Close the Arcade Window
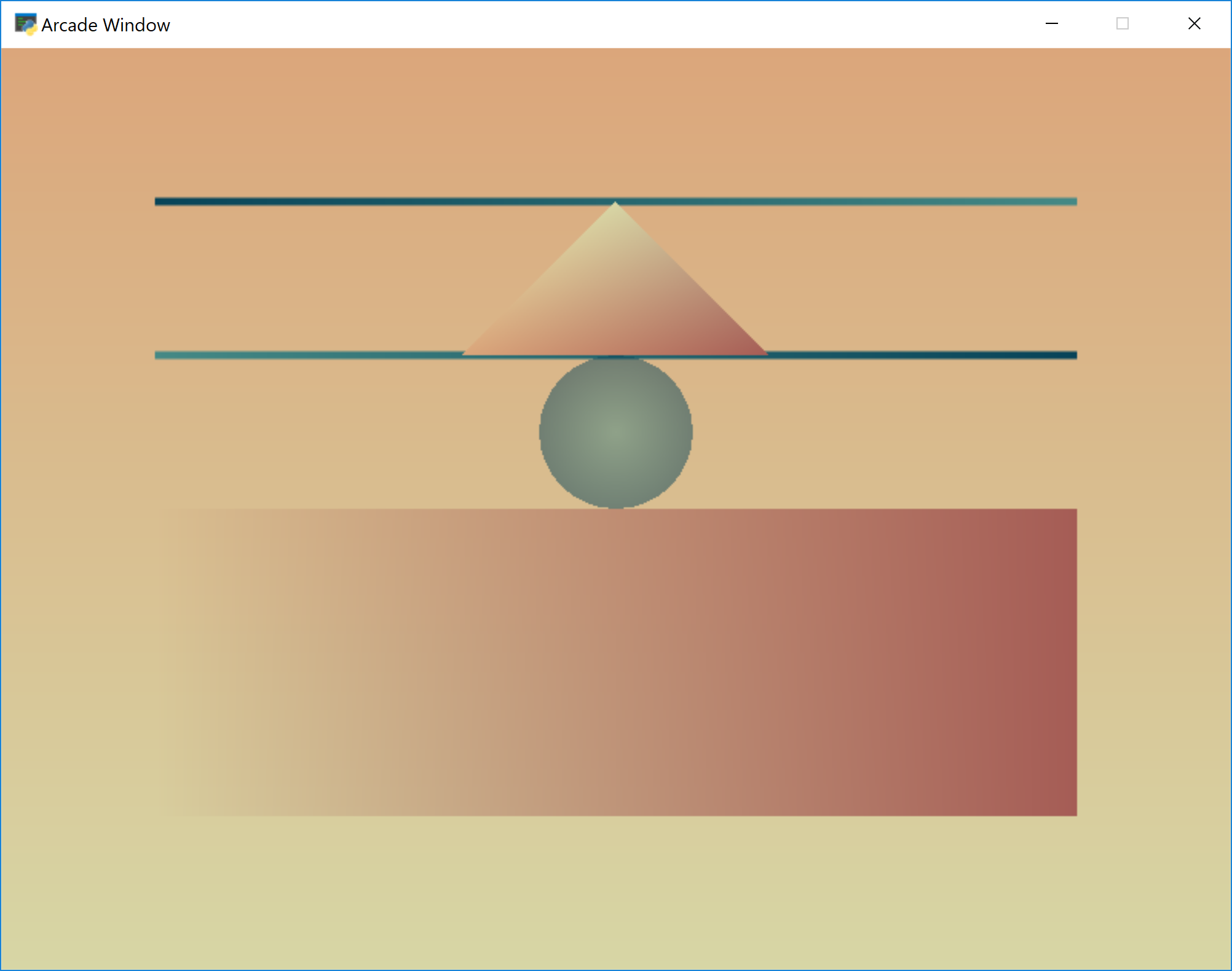The height and width of the screenshot is (971, 1232). coord(1194,24)
